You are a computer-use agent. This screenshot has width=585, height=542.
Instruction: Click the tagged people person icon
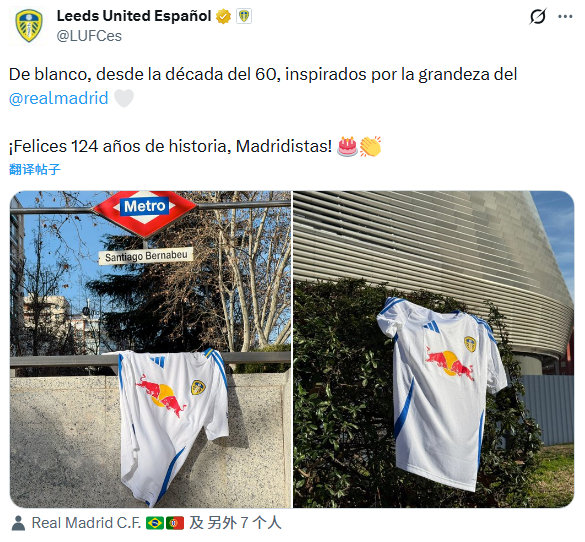click(x=18, y=523)
